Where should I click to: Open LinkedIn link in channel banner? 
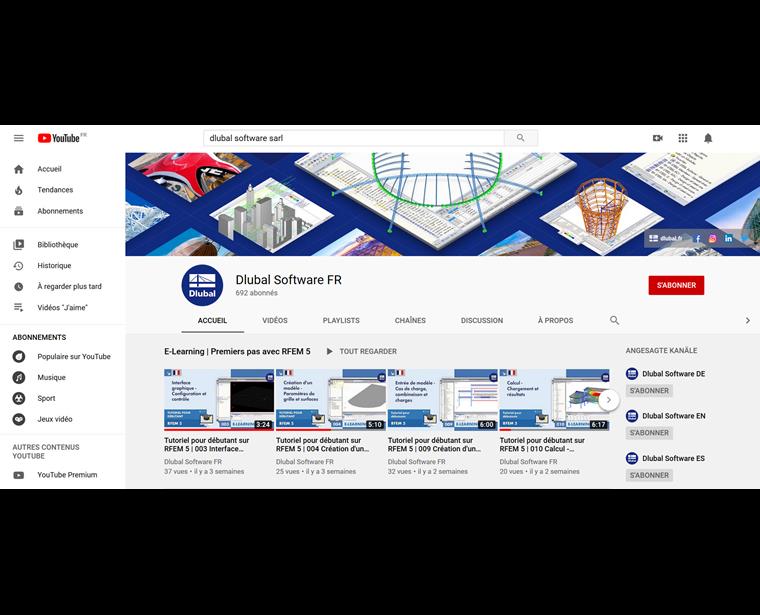coord(728,238)
